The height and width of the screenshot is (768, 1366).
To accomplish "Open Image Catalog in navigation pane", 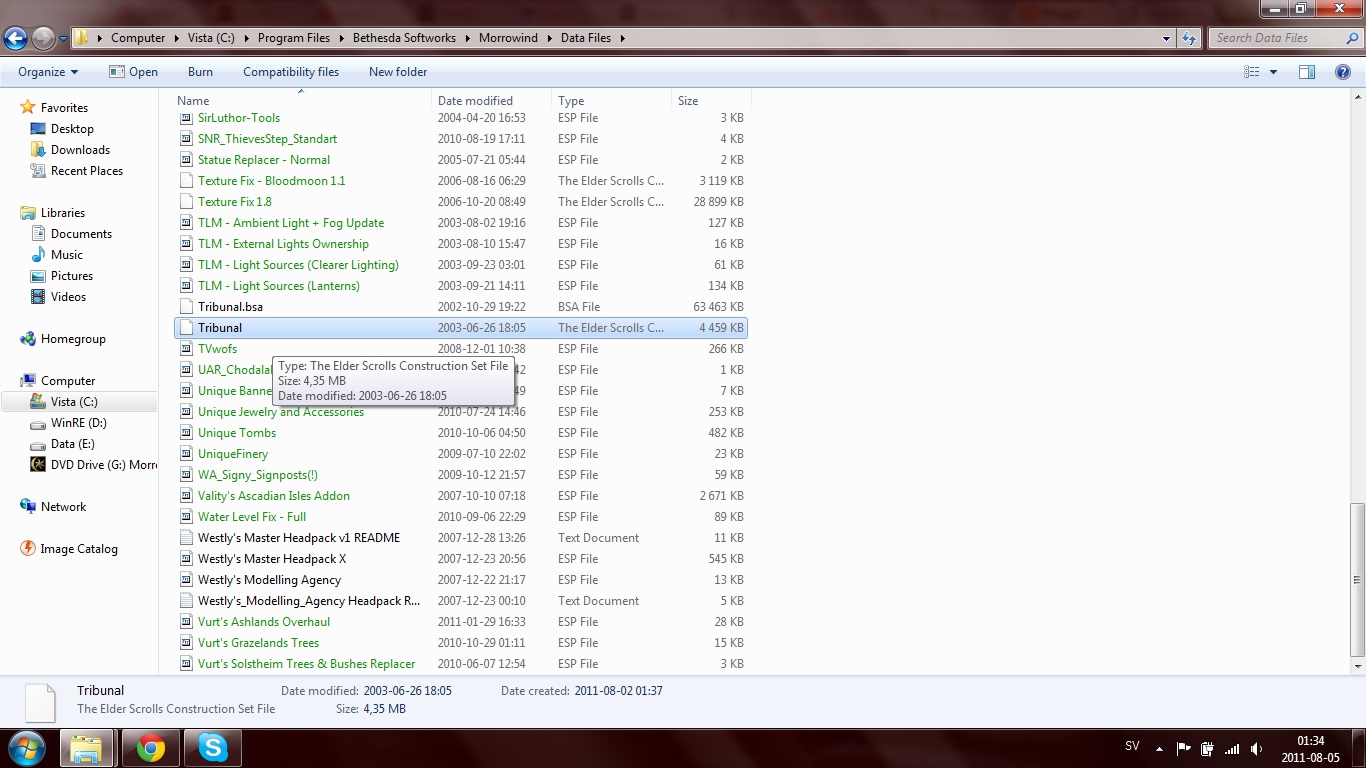I will tap(79, 549).
